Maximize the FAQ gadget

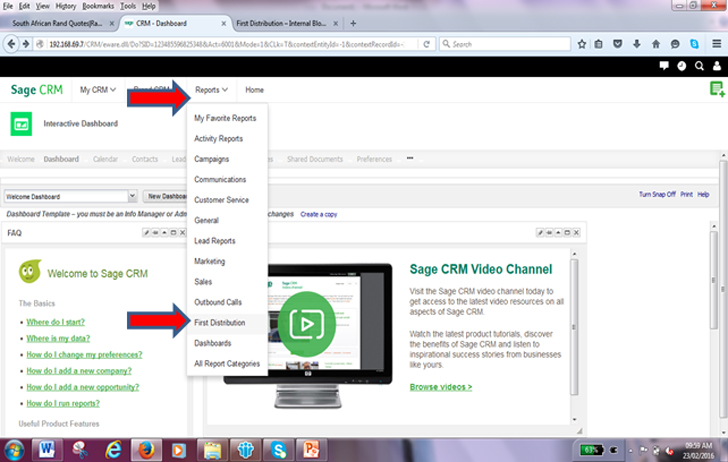(173, 233)
